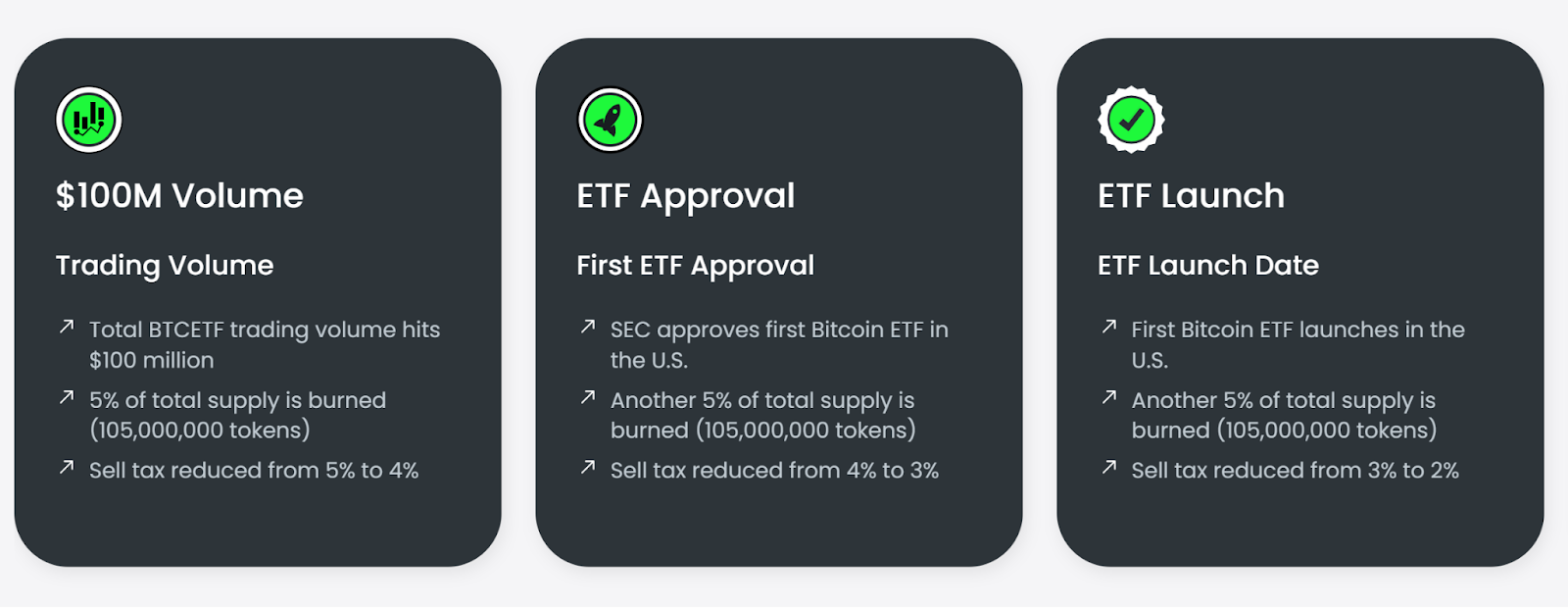Click arrow beside 'Sell tax reduced from 3% to 2%'
Screen dimensions: 1568x608
pyautogui.click(x=1109, y=468)
